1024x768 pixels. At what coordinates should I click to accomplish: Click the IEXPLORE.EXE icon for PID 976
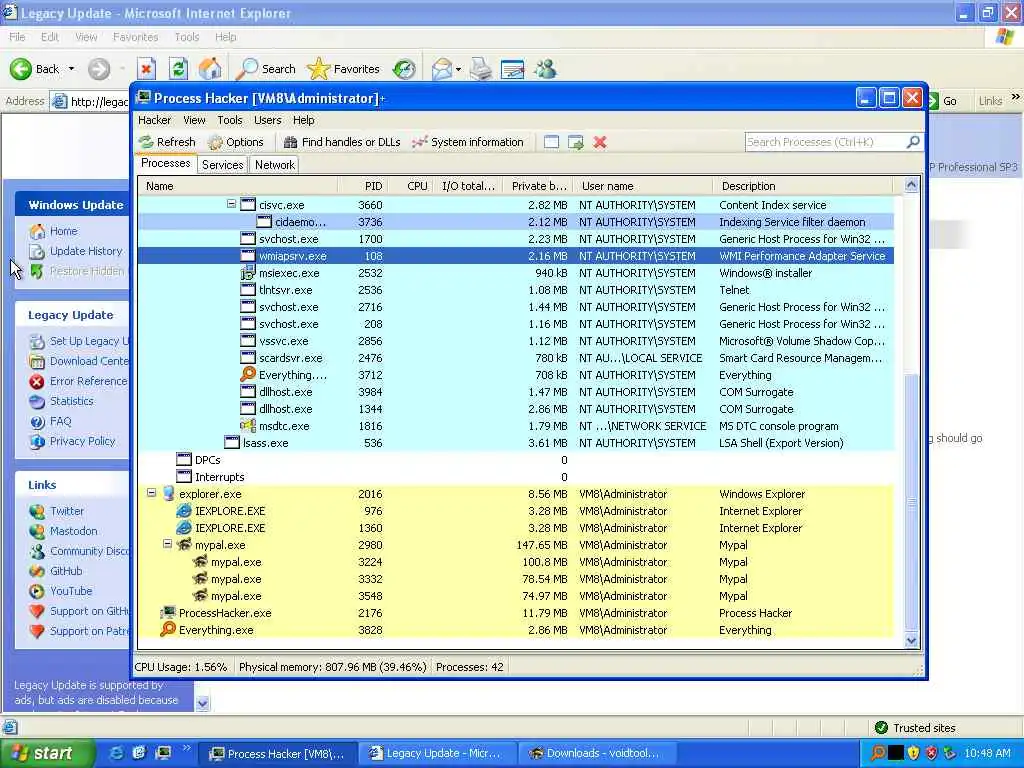(x=184, y=511)
